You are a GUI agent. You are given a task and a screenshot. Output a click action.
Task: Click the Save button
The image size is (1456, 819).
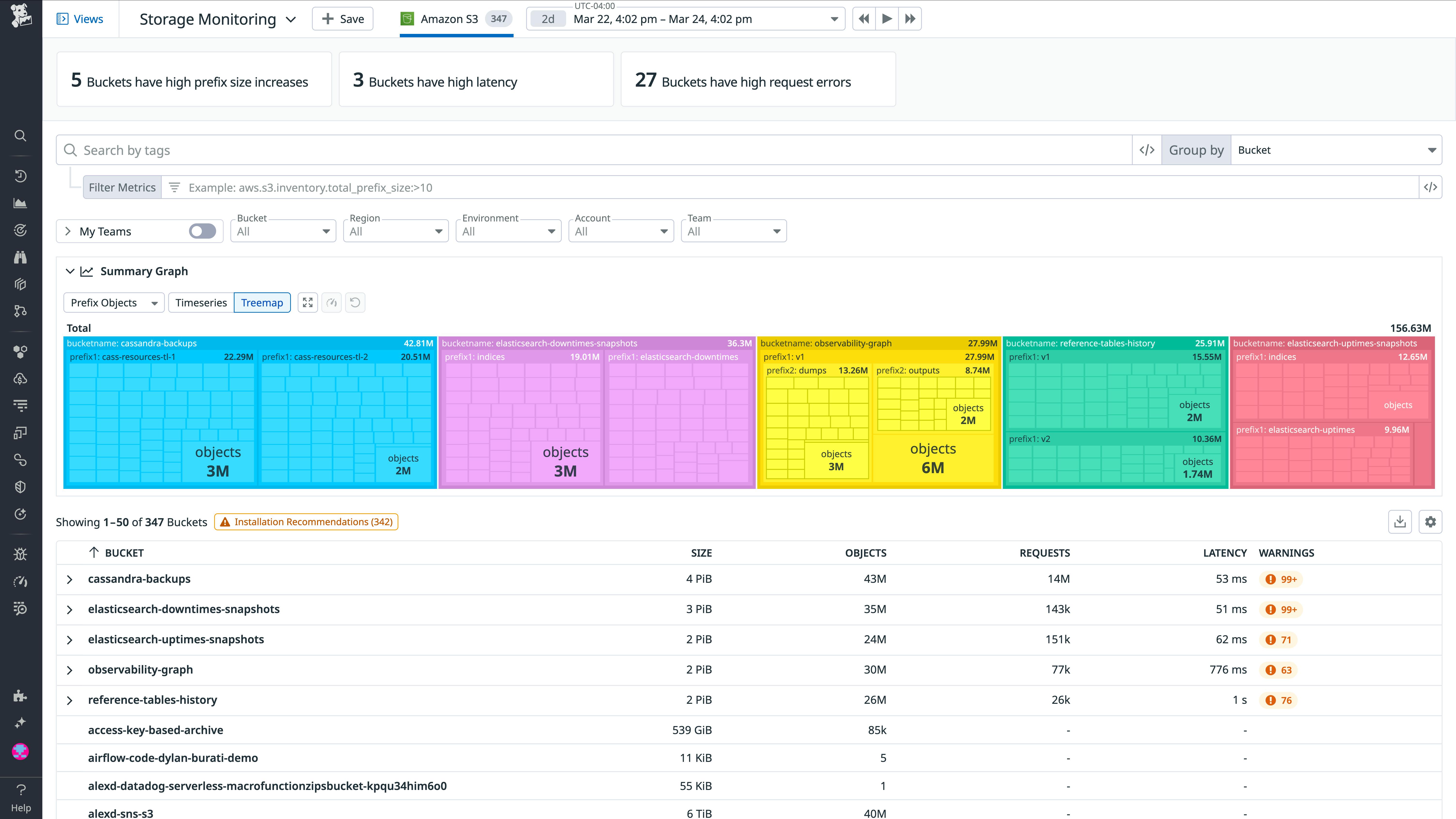pyautogui.click(x=342, y=19)
